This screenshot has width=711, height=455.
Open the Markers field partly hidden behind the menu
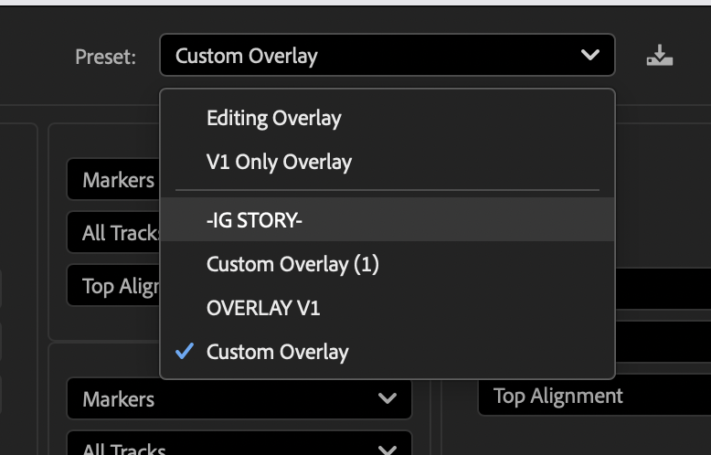pyautogui.click(x=113, y=180)
